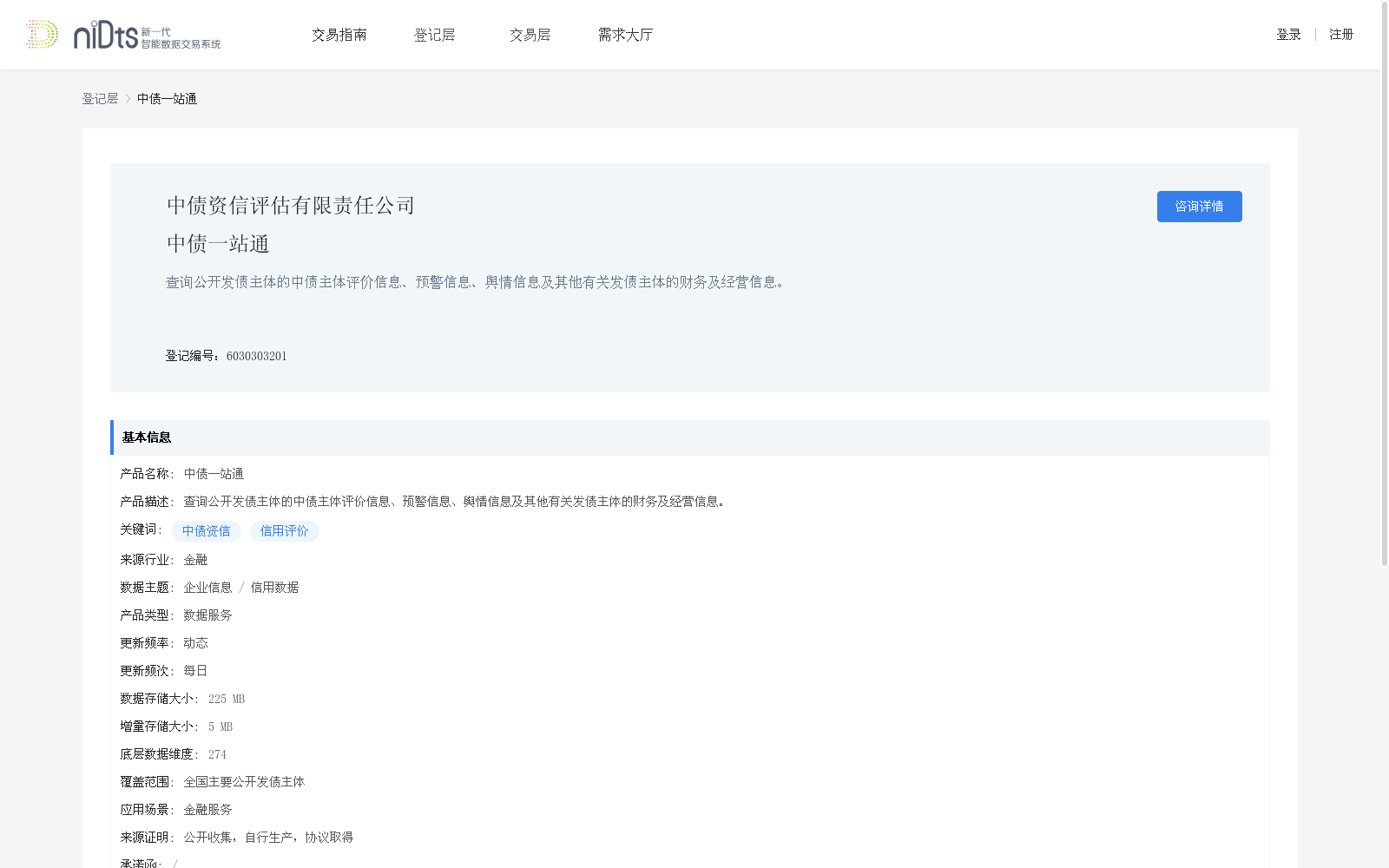Click the 数据服务 product type value
Screen dimensions: 1389x868
(207, 615)
